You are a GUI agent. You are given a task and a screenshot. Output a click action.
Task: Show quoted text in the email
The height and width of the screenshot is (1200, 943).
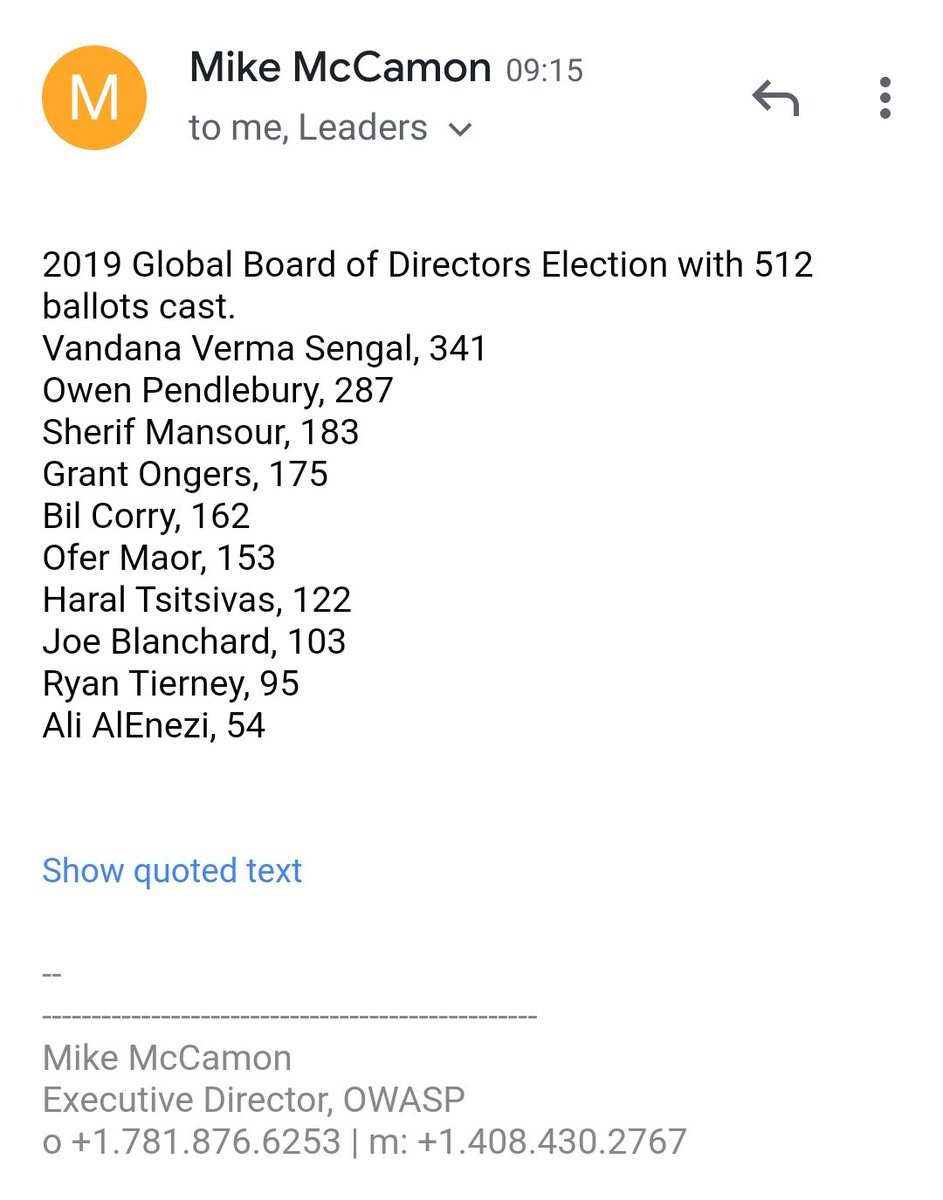172,870
